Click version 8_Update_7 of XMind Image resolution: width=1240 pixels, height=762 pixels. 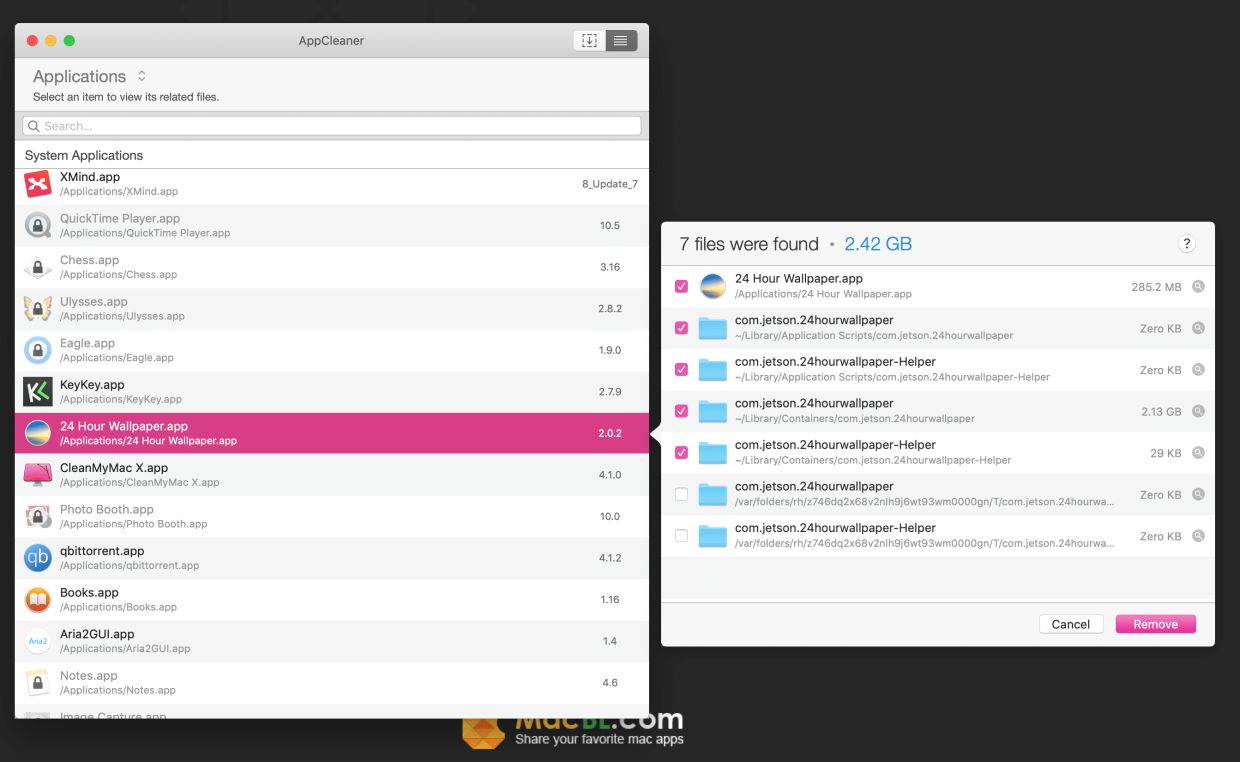point(610,184)
